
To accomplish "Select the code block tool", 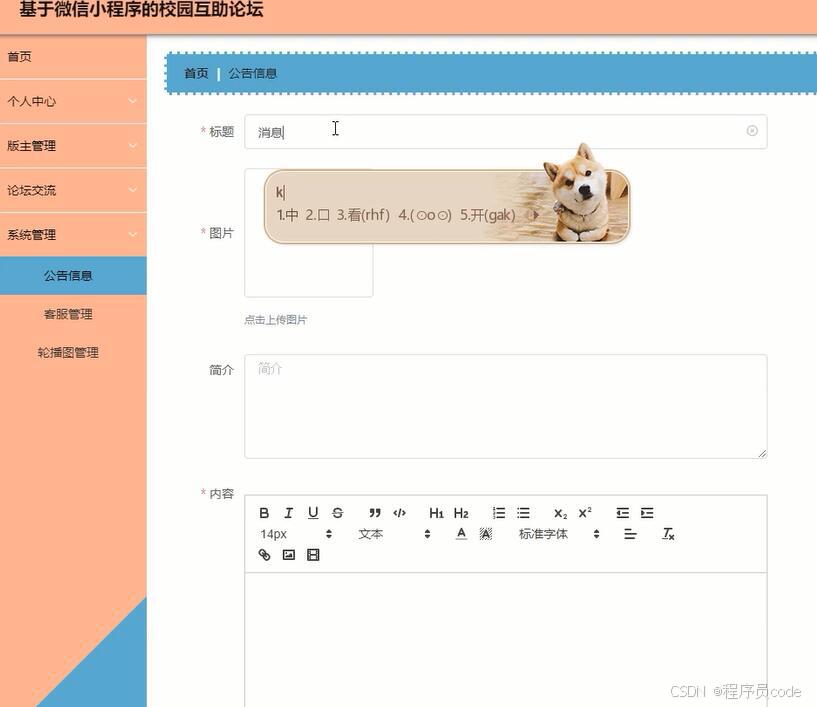I will (x=399, y=512).
